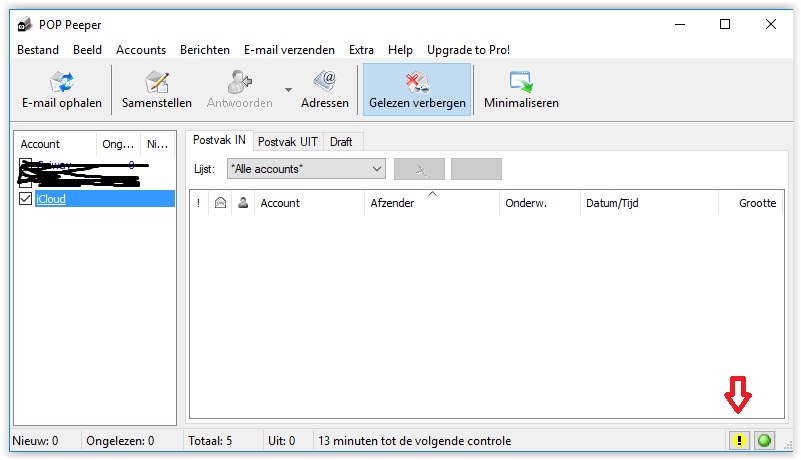Click the Ongelezen: 0 status entry
Screen dimensions: 801x460
tap(120, 441)
